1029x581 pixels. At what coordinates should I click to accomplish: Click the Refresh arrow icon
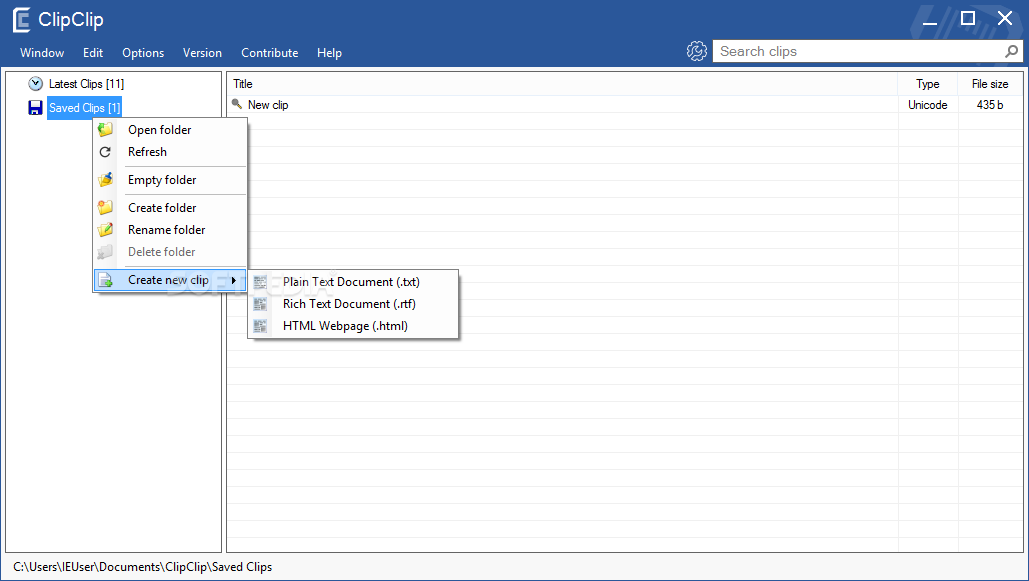click(105, 152)
